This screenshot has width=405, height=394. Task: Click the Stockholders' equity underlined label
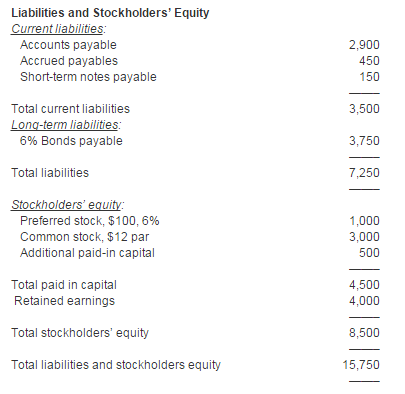pyautogui.click(x=68, y=205)
